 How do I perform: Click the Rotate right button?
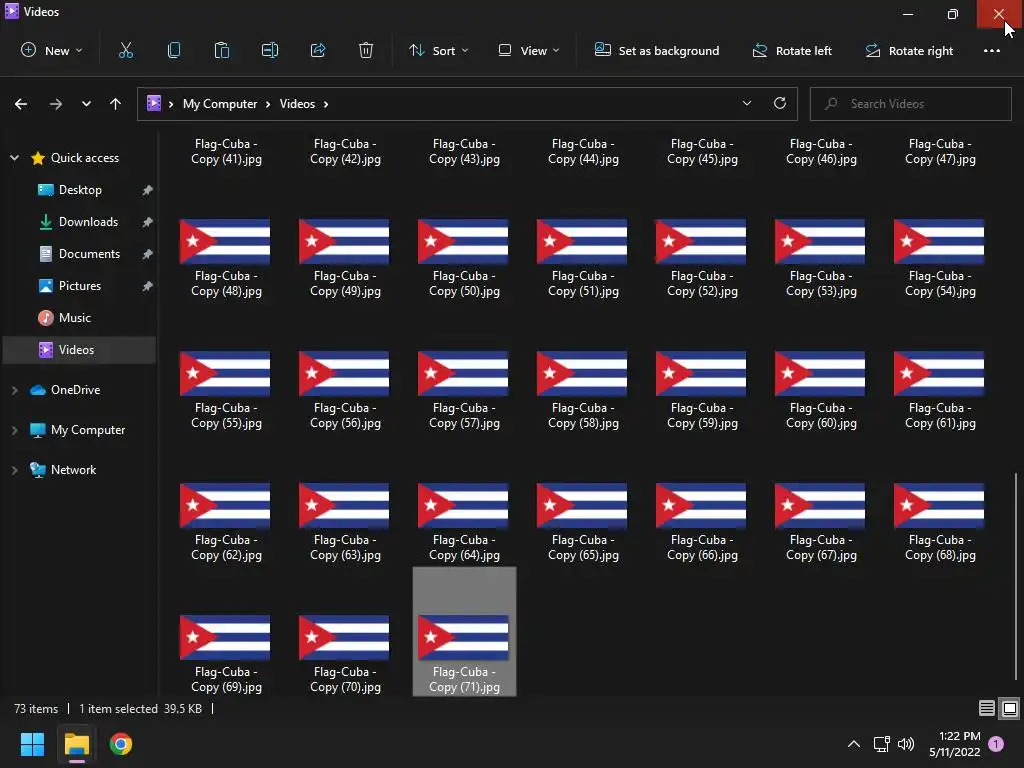[909, 50]
